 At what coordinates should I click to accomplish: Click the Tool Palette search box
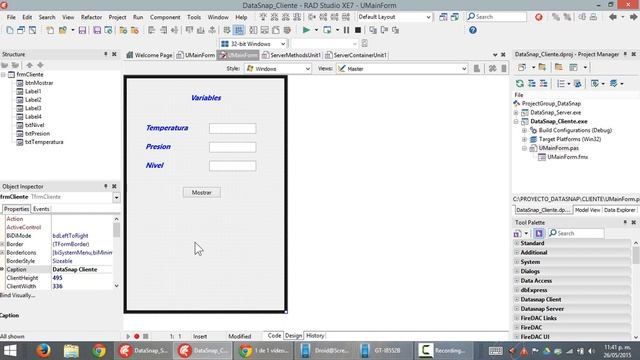pyautogui.click(x=576, y=233)
